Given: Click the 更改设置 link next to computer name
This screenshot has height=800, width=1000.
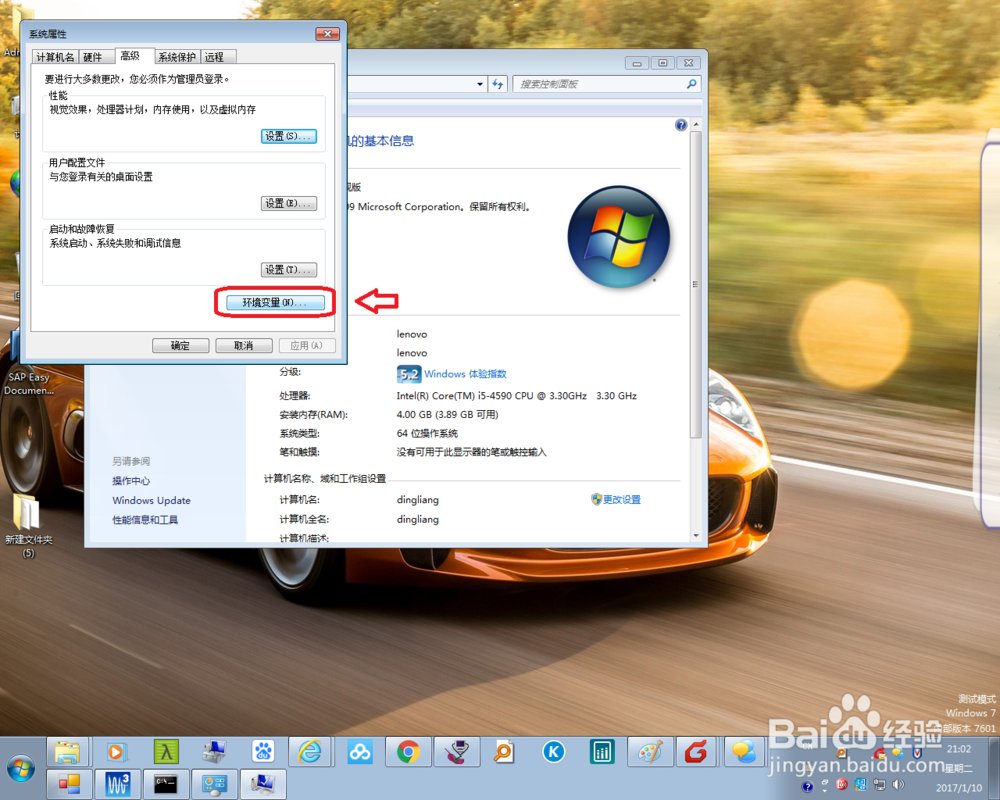Looking at the screenshot, I should pyautogui.click(x=622, y=499).
